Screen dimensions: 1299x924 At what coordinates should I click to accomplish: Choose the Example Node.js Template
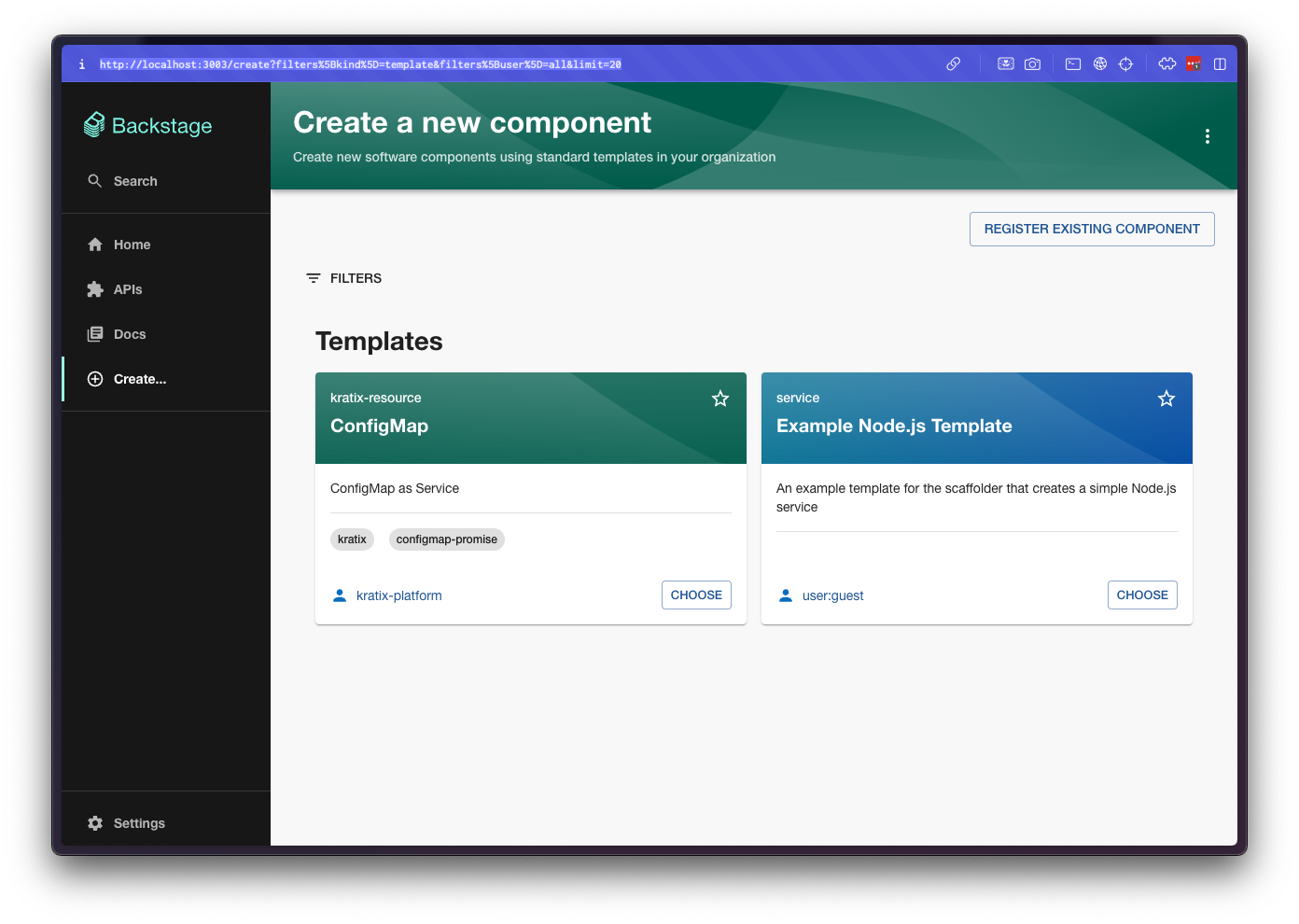pos(1142,595)
